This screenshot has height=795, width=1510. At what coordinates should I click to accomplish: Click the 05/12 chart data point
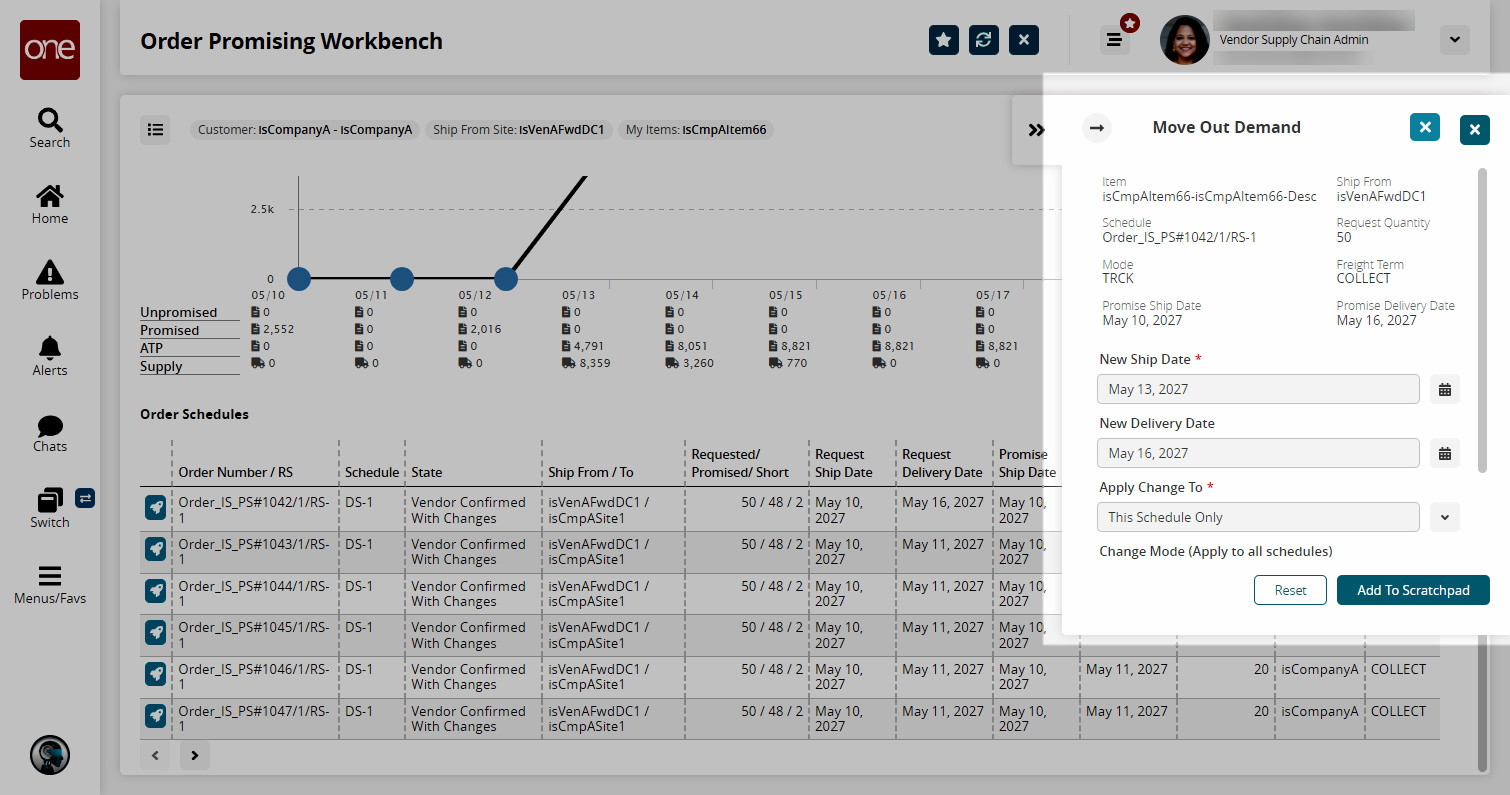(x=506, y=279)
